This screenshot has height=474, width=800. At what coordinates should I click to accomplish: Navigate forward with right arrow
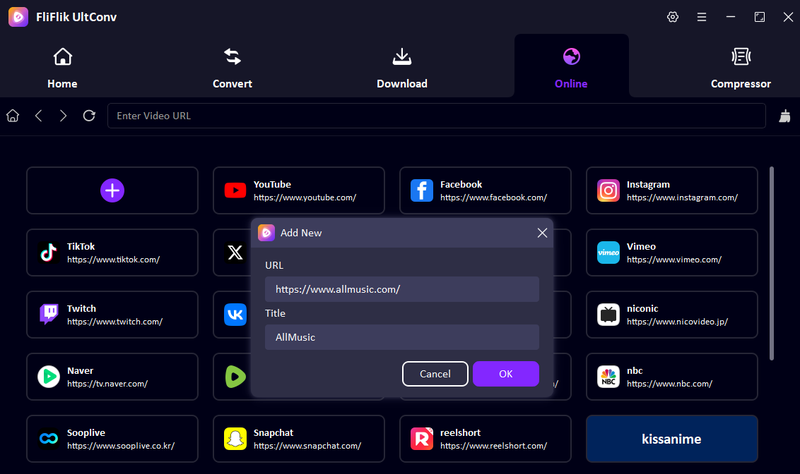click(x=63, y=116)
